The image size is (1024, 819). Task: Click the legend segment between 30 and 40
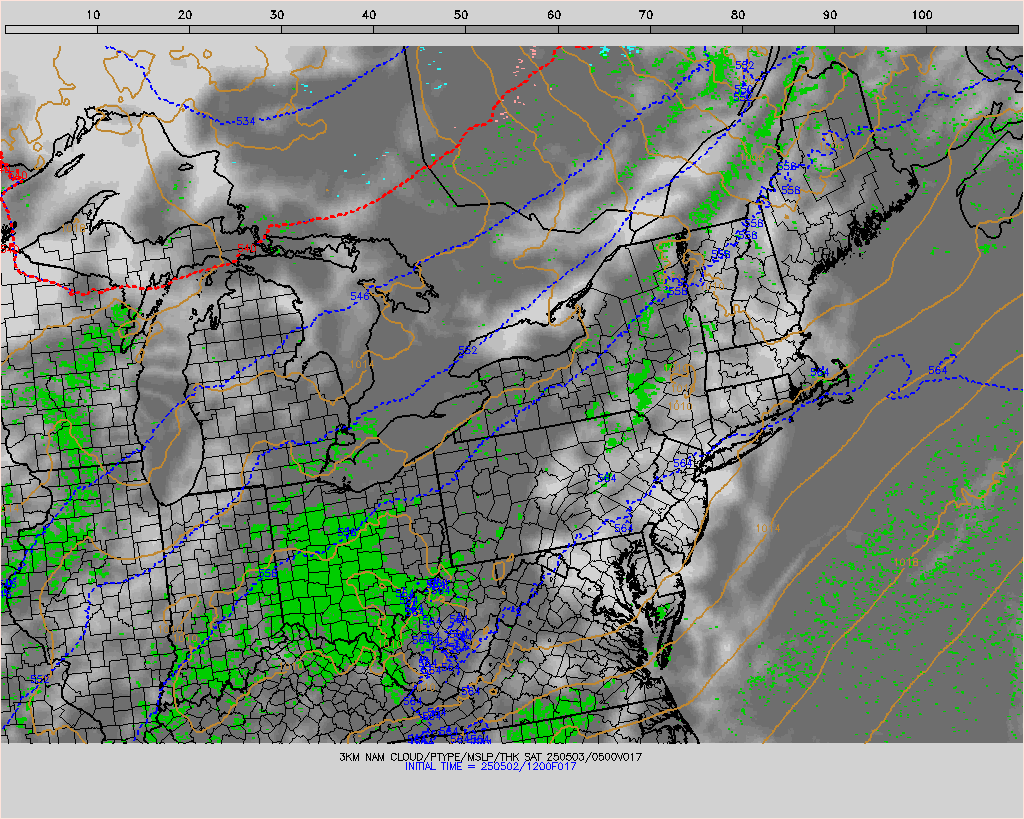pos(327,29)
